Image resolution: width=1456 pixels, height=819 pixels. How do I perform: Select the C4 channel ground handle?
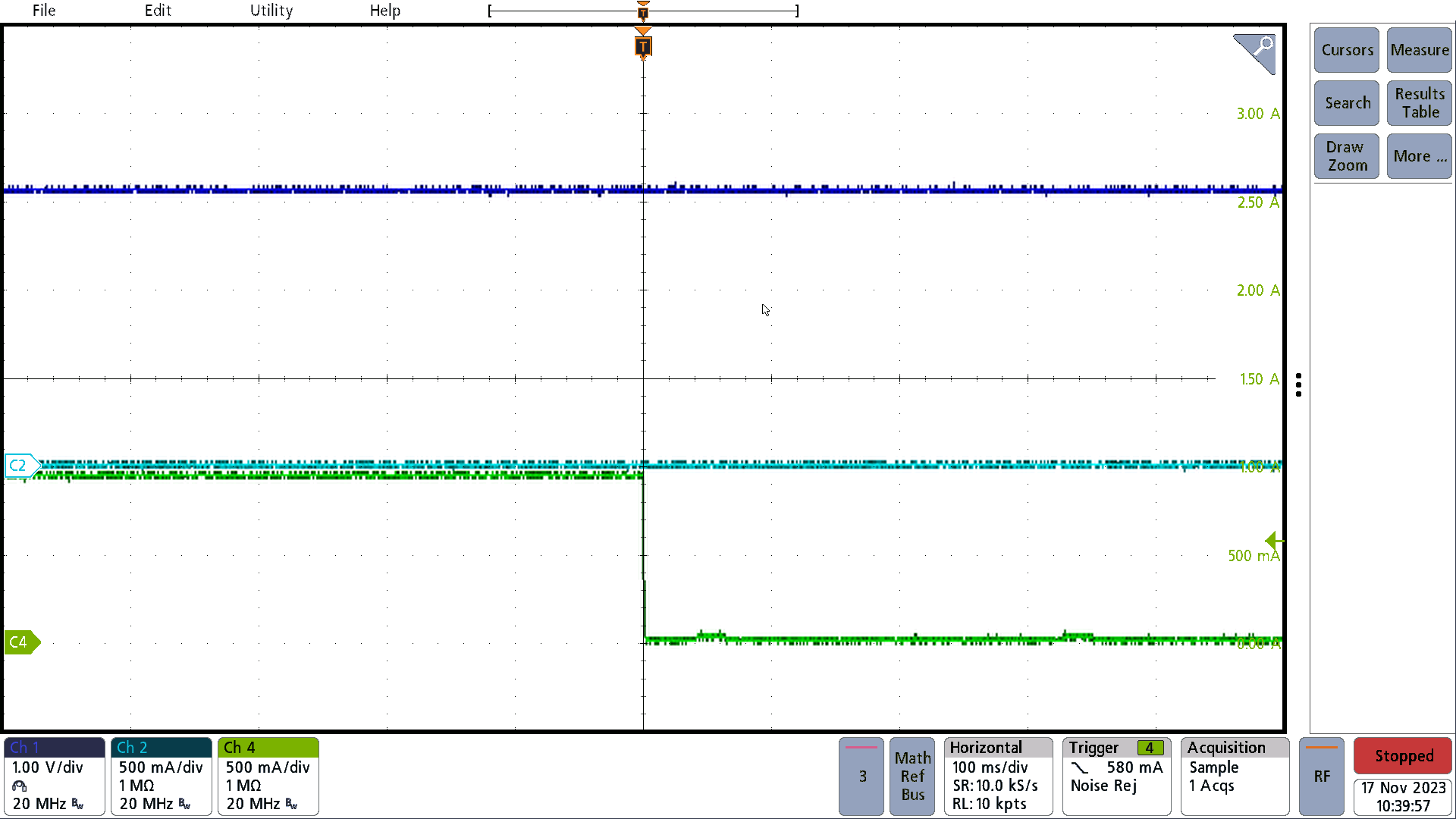click(22, 642)
